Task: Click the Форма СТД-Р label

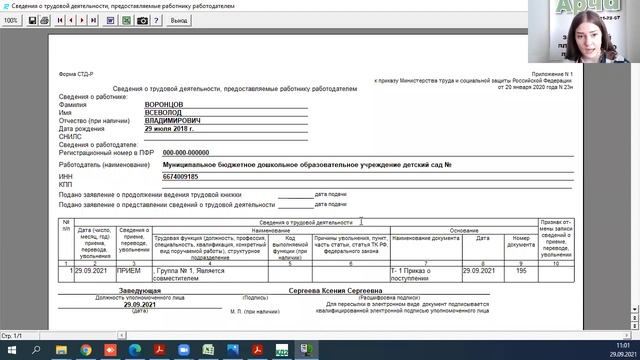Action: 76,74
